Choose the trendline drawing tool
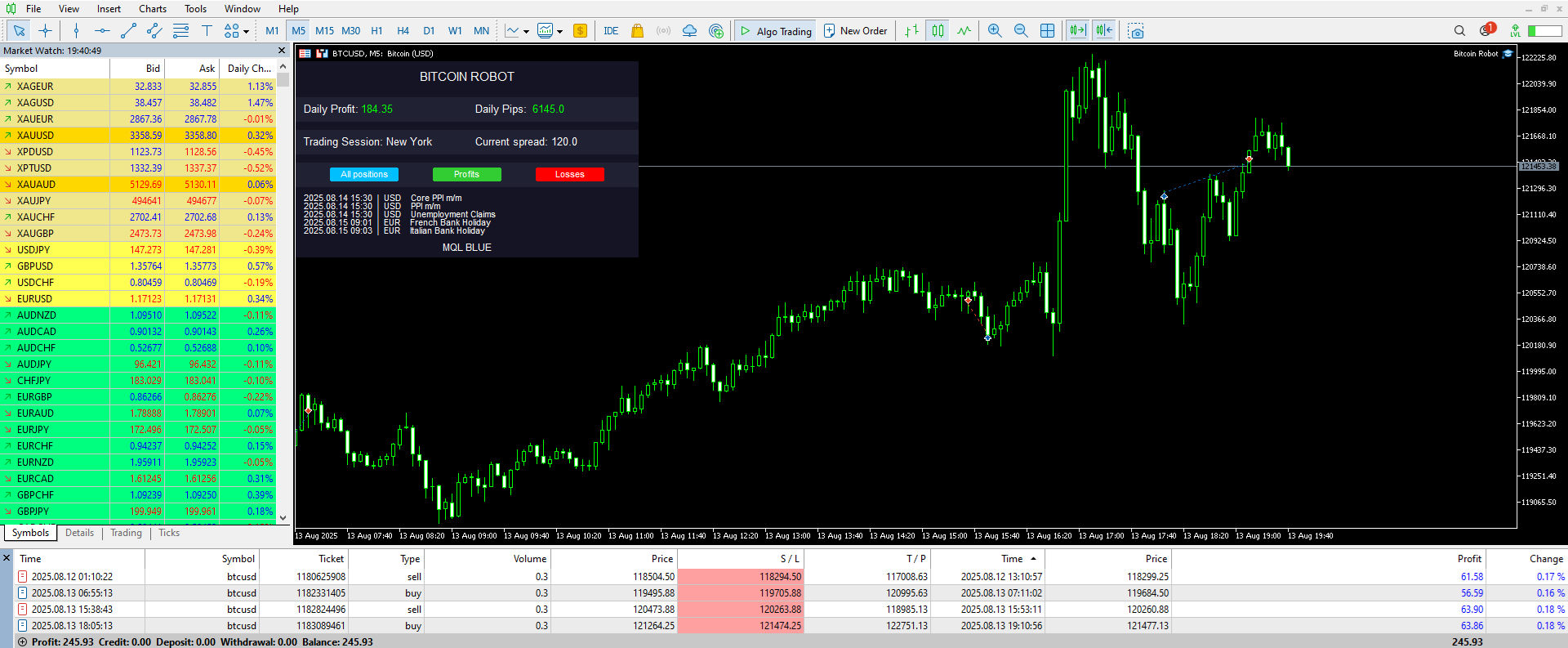This screenshot has width=1568, height=648. tap(128, 31)
